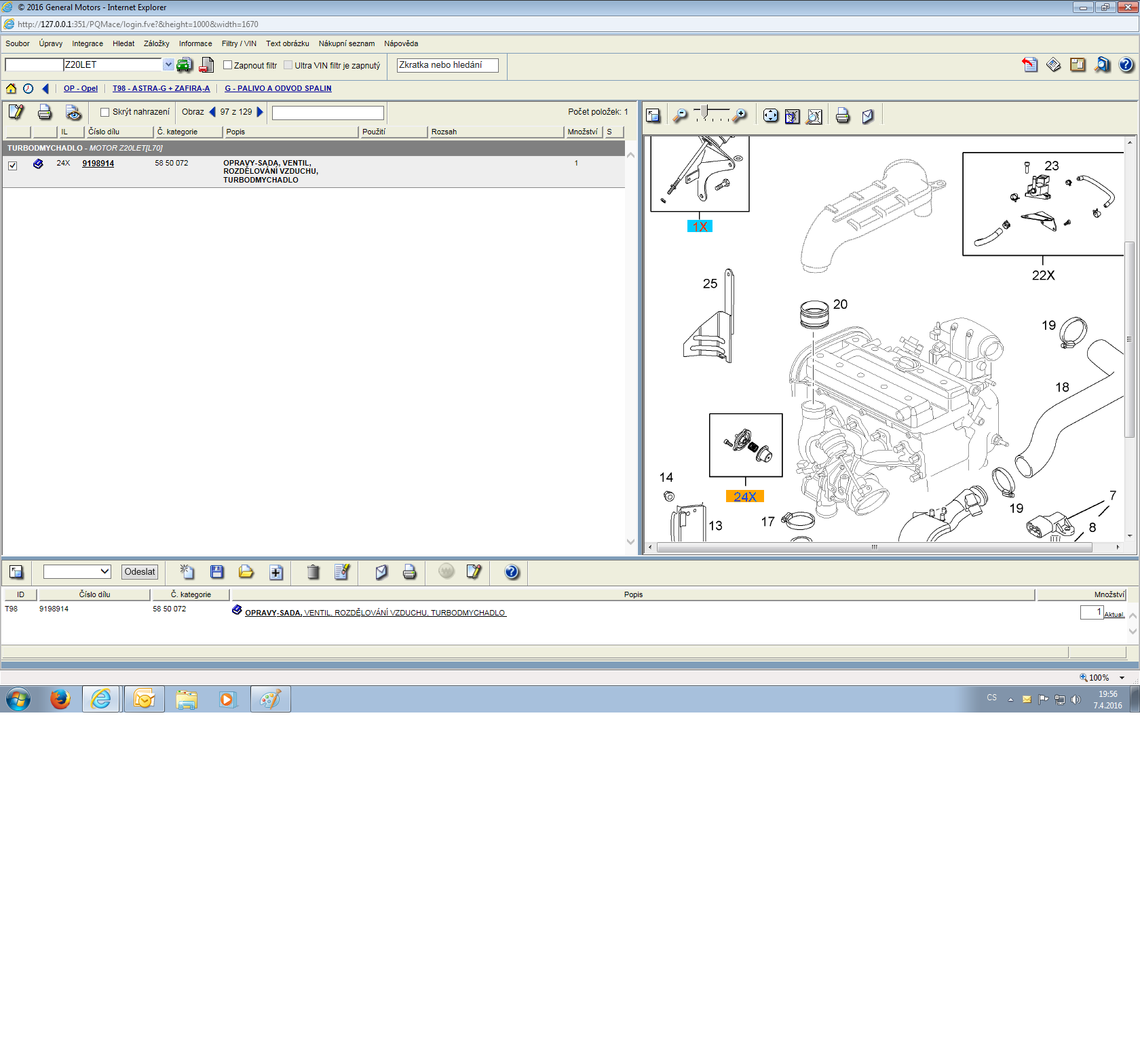Click the Zkratka nebo hledání search field
Screen dimensions: 1140x1064
[x=447, y=65]
